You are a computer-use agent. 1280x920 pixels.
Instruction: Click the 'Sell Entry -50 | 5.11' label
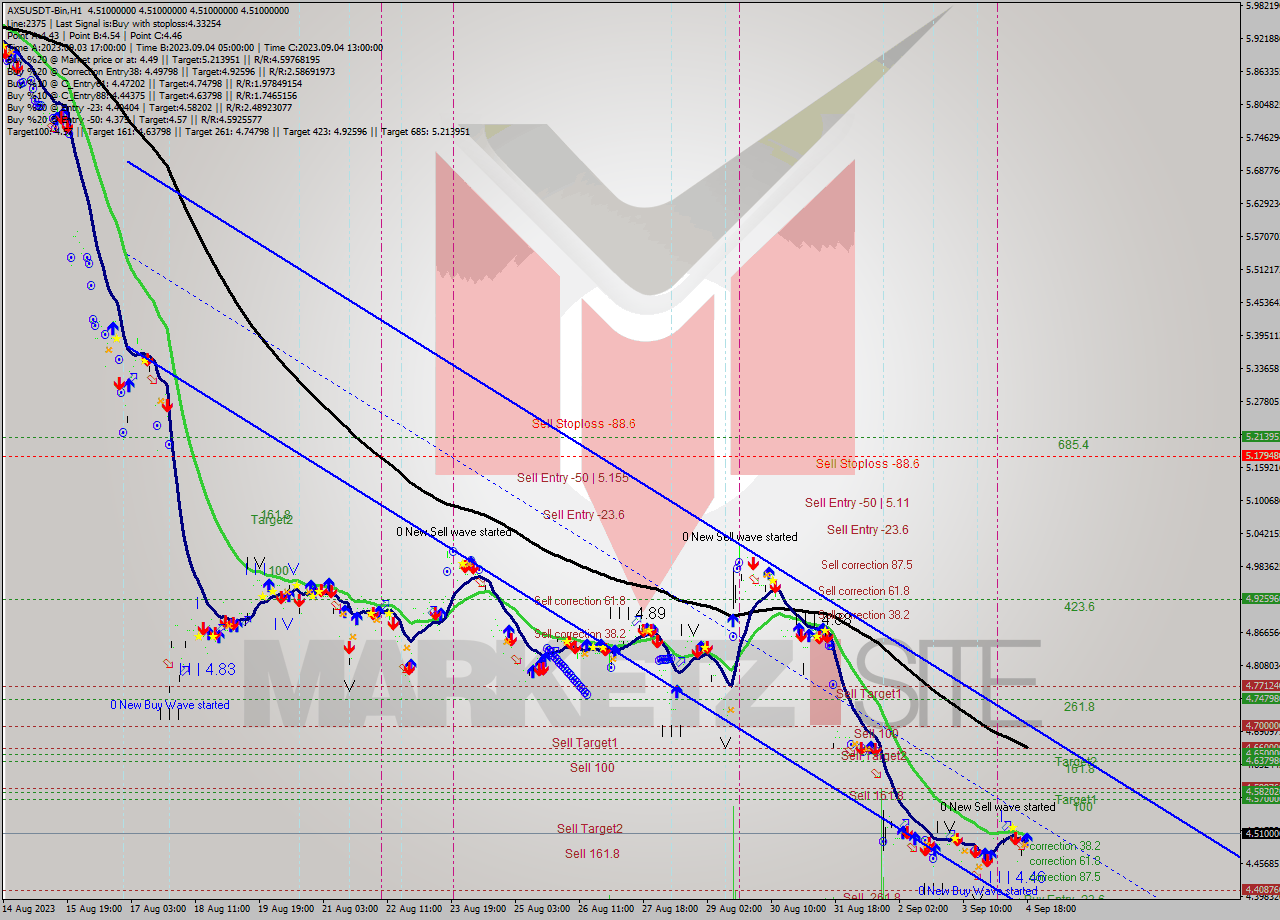tap(857, 503)
